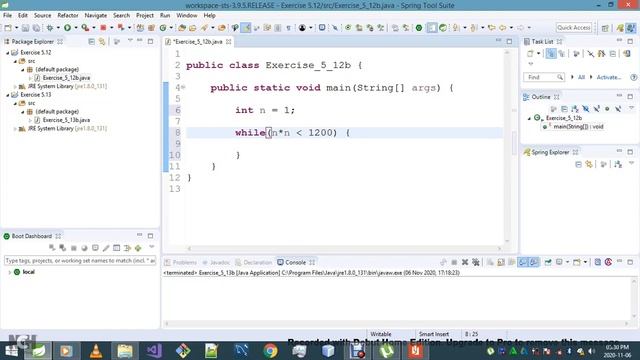The height and width of the screenshot is (360, 640).
Task: Open the Debug button dropdown arrow
Action: click(x=58, y=28)
